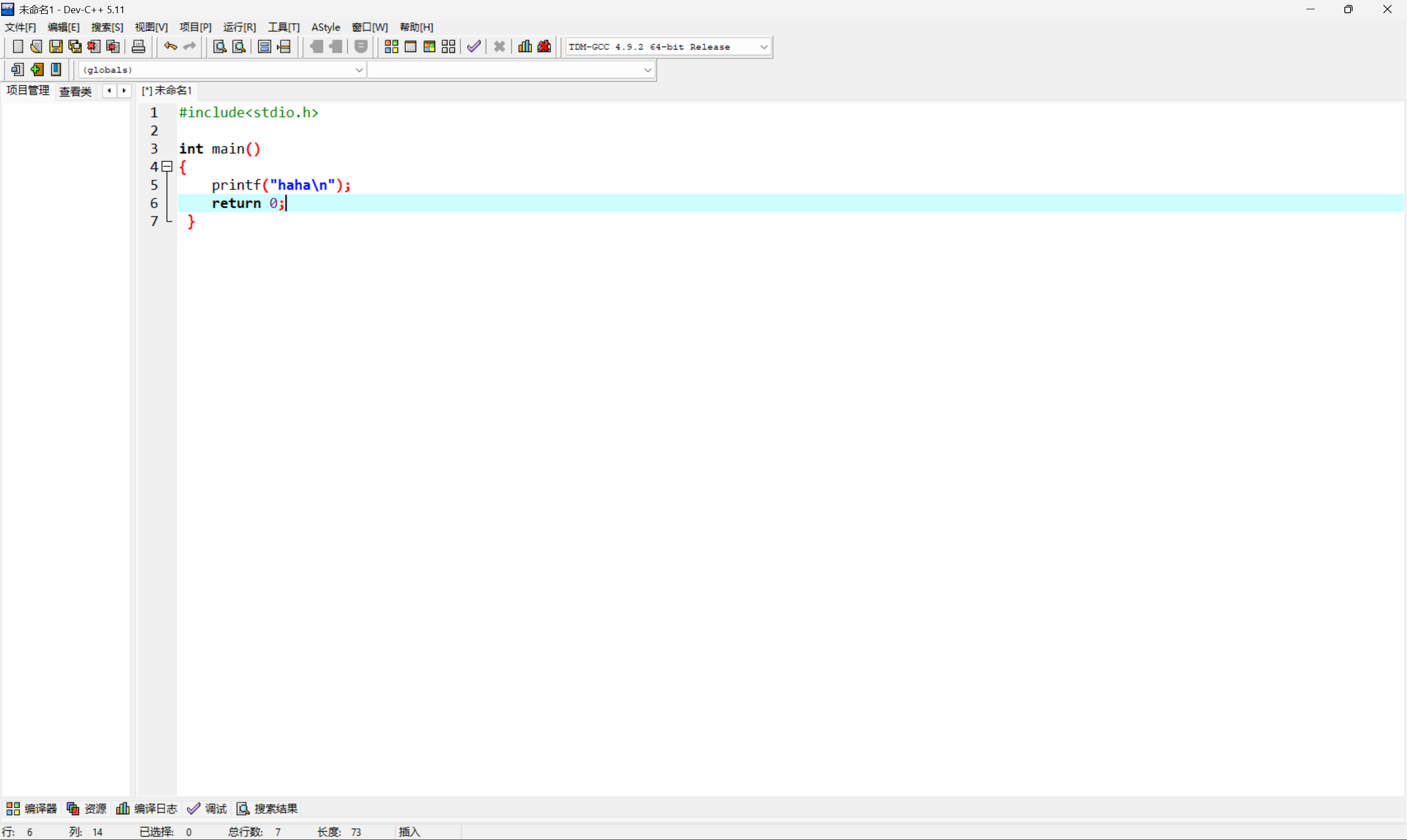Open the (globals) scope dropdown
This screenshot has width=1407, height=840.
[x=358, y=70]
